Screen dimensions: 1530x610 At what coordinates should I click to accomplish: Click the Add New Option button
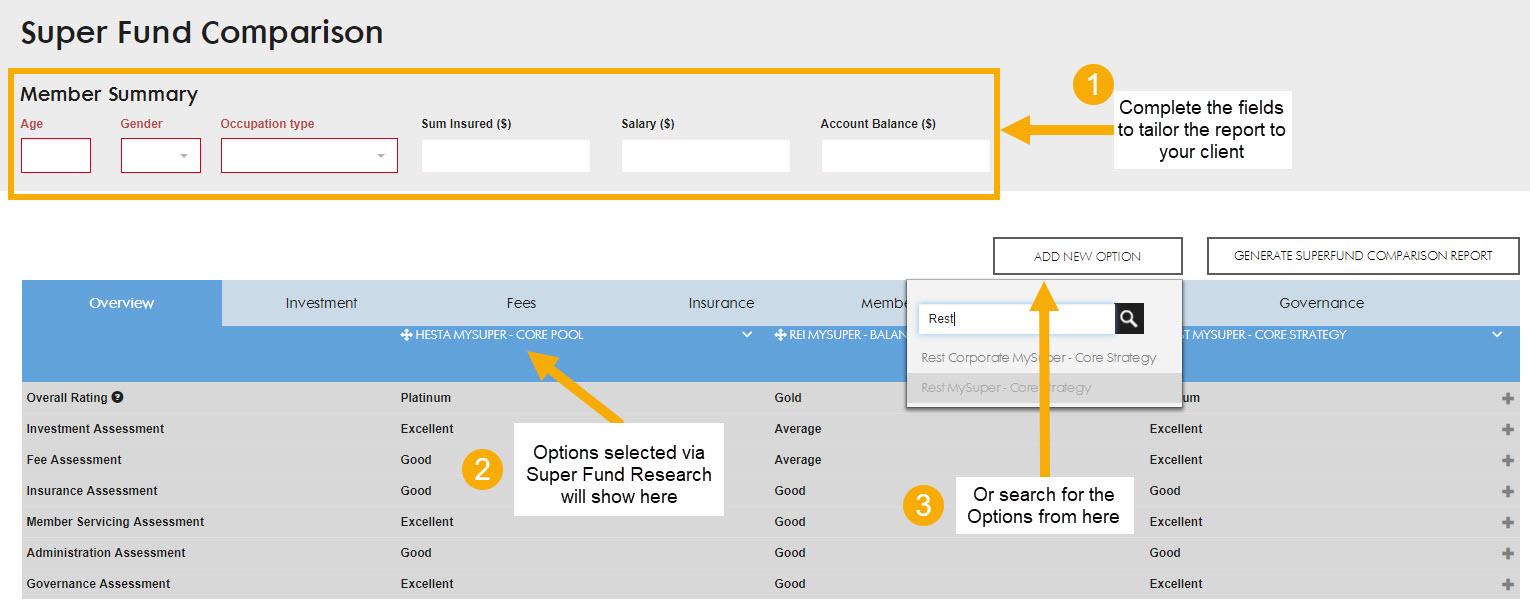click(x=1088, y=256)
